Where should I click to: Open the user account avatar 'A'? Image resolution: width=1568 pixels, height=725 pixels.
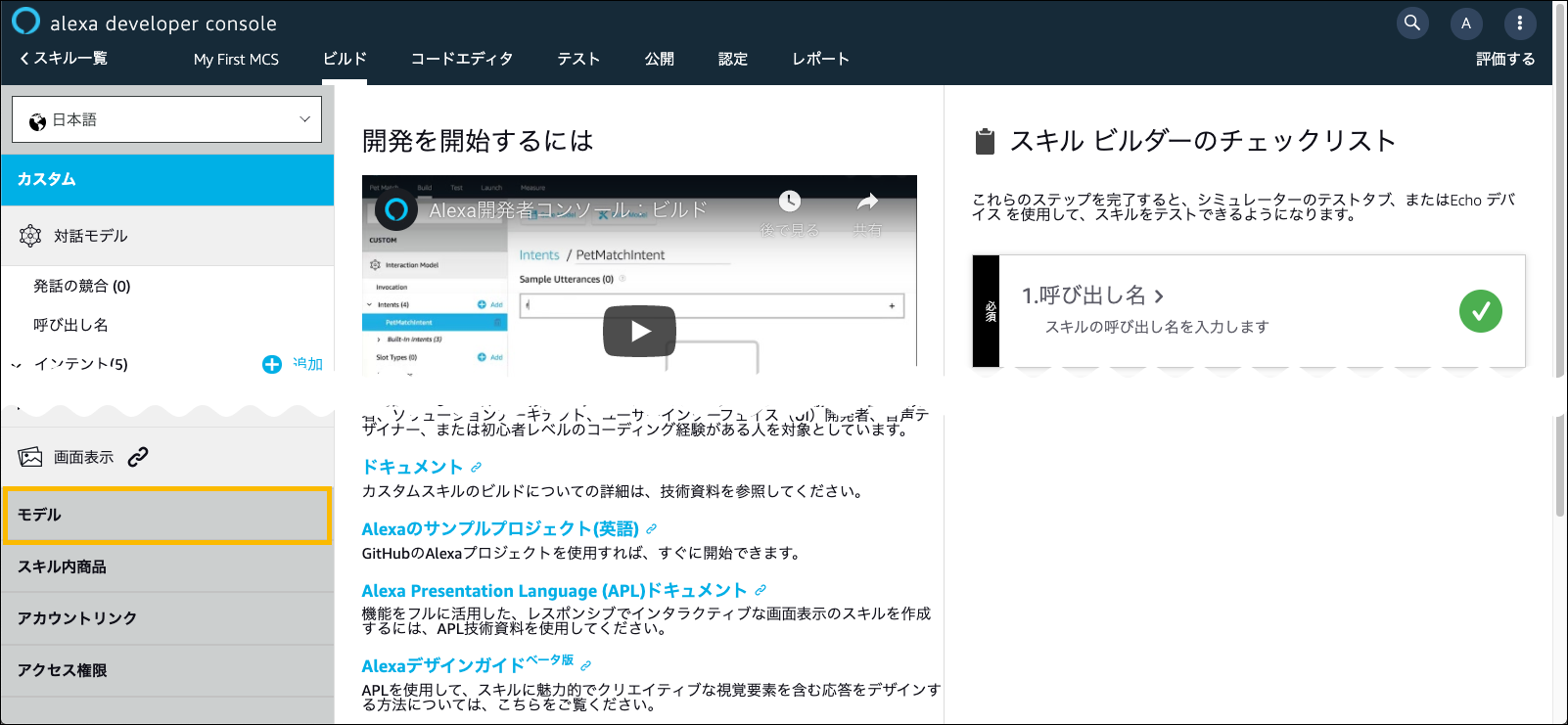(1465, 23)
